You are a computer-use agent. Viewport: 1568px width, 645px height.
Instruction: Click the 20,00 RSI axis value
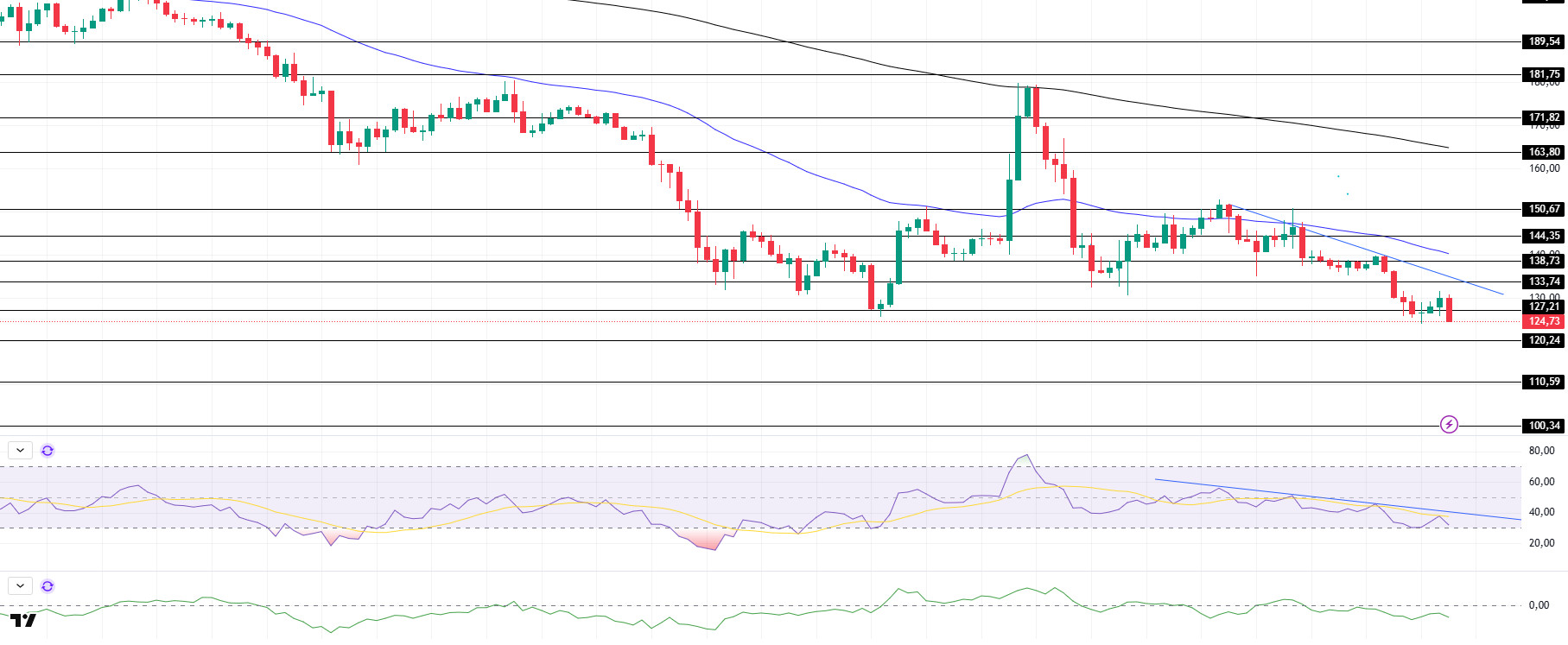tap(1541, 543)
